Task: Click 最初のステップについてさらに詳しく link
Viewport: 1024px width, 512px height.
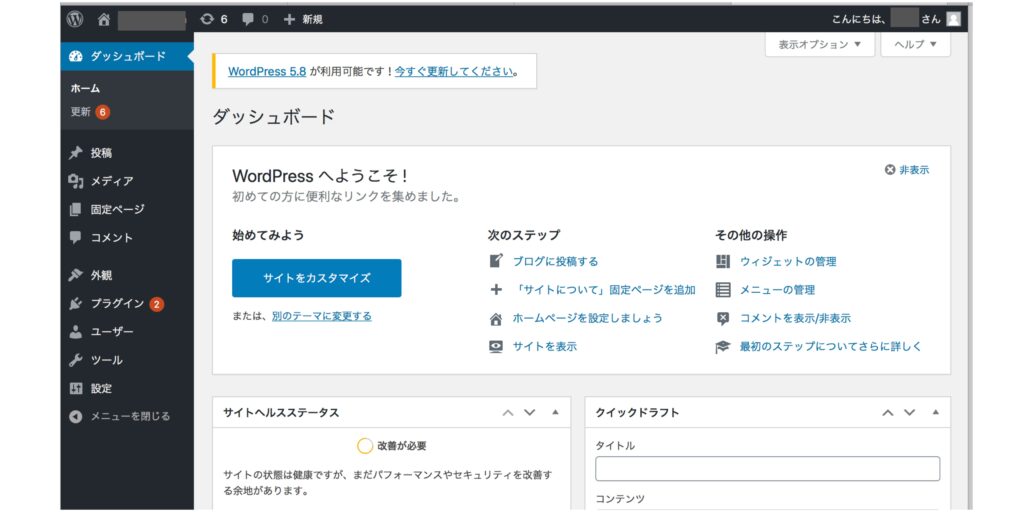Action: tap(831, 347)
